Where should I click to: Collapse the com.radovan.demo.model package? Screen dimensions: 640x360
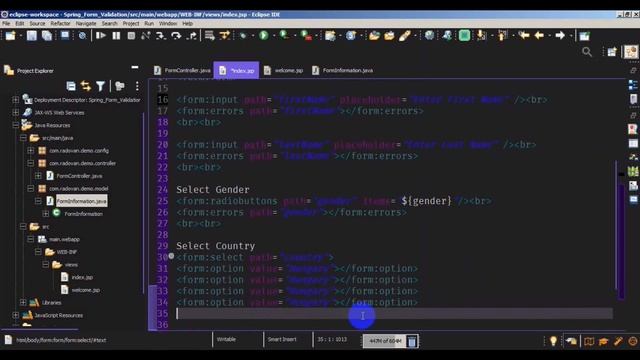(x=31, y=188)
